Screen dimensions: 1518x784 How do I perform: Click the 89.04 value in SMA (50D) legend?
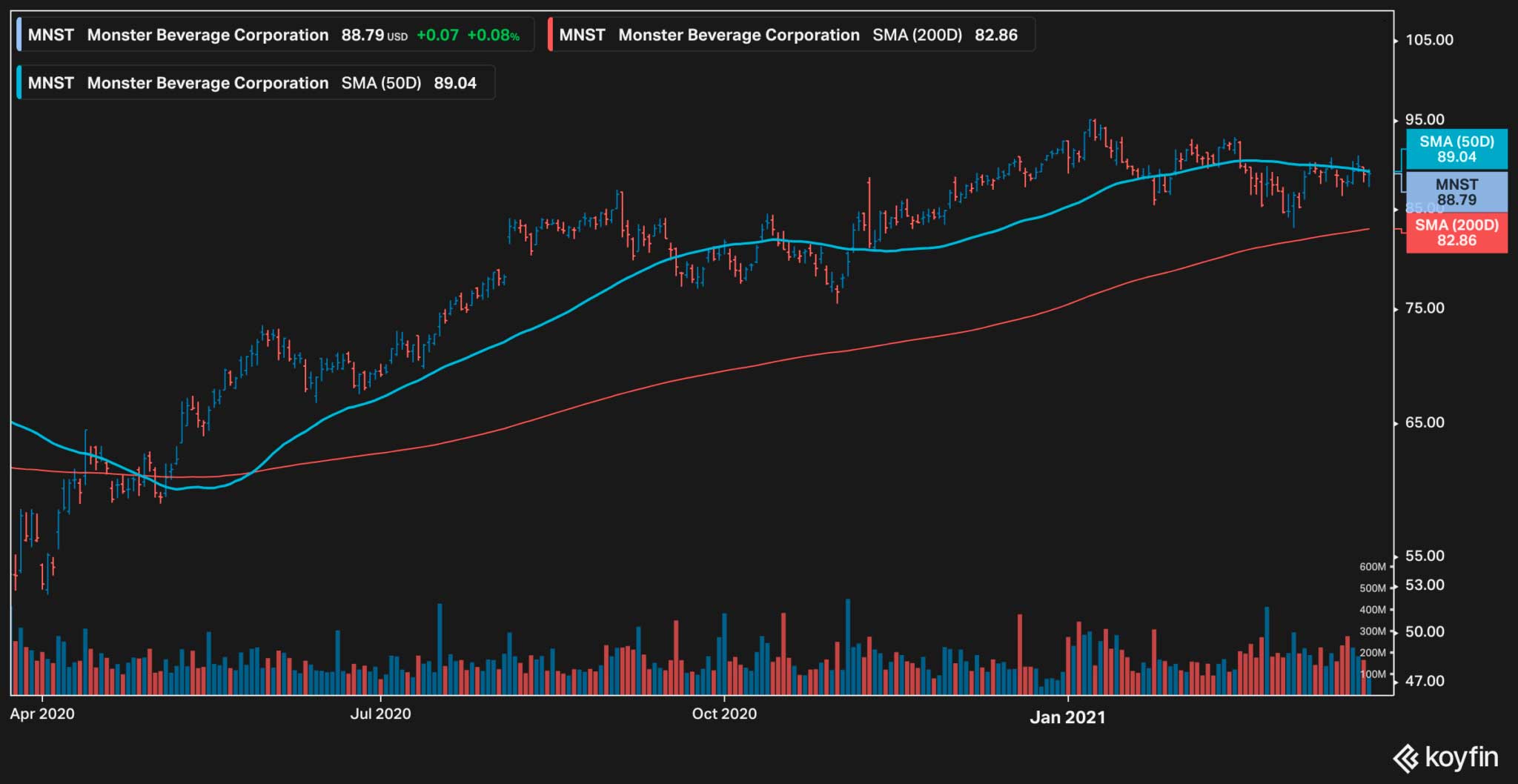pos(455,83)
